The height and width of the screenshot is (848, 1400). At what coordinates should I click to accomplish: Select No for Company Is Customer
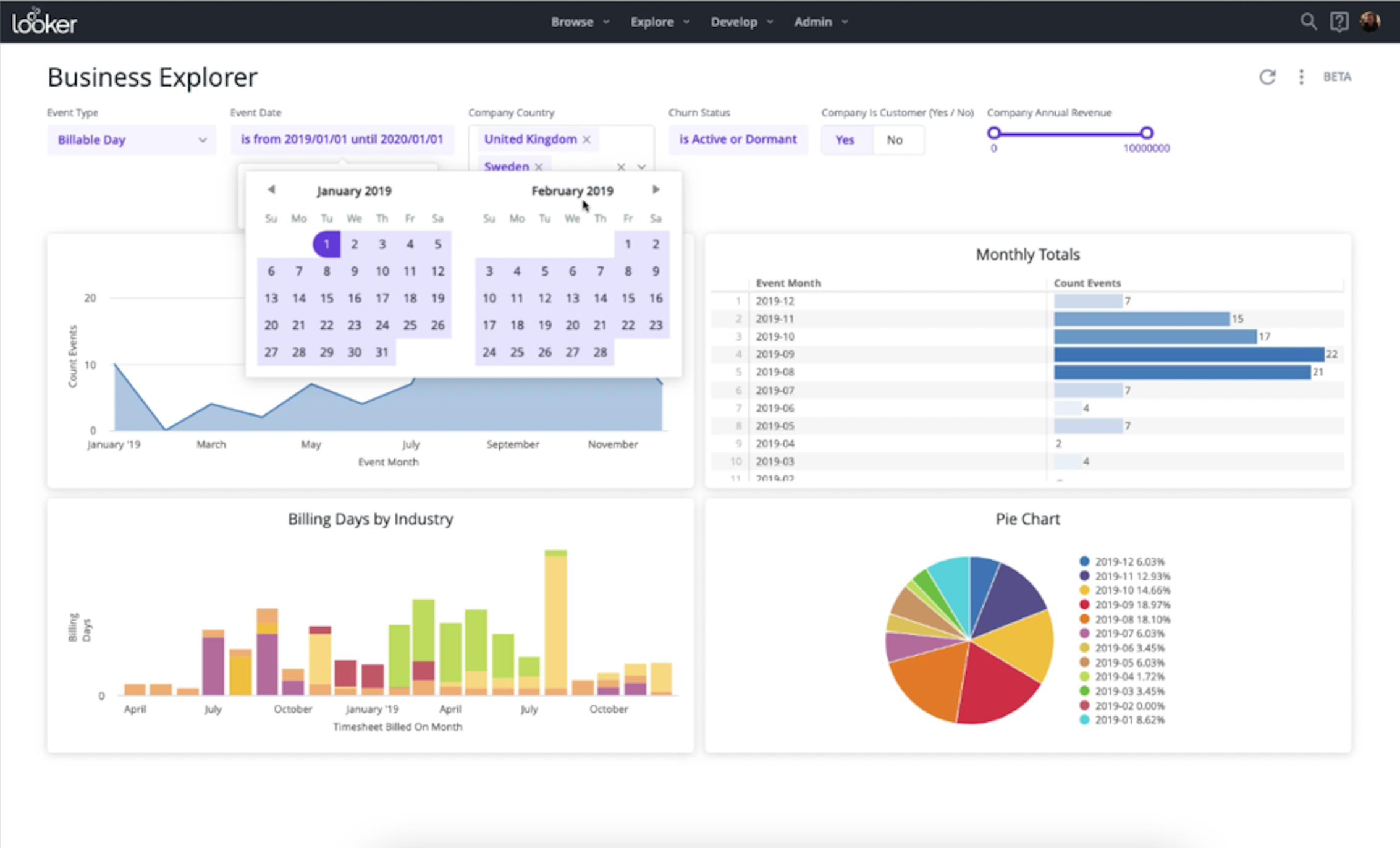[895, 140]
